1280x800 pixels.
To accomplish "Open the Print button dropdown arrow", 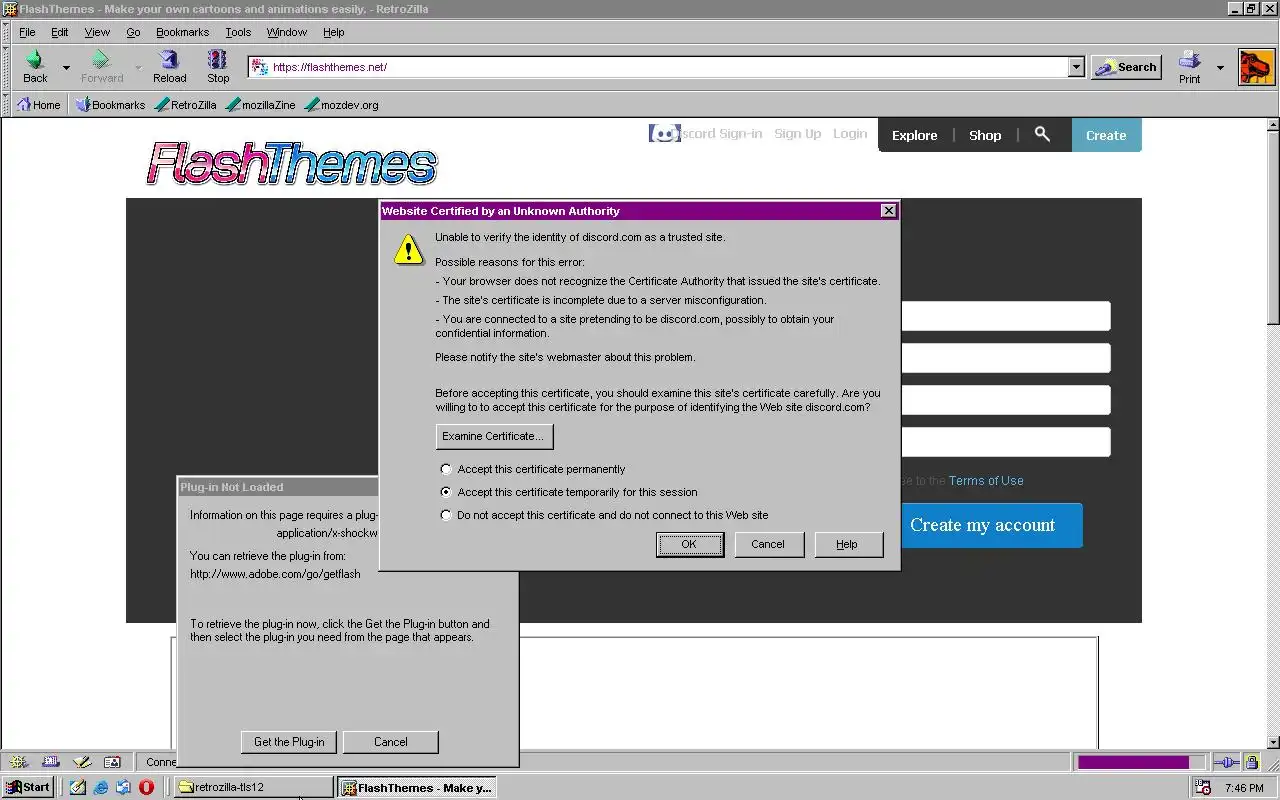I will 1220,68.
